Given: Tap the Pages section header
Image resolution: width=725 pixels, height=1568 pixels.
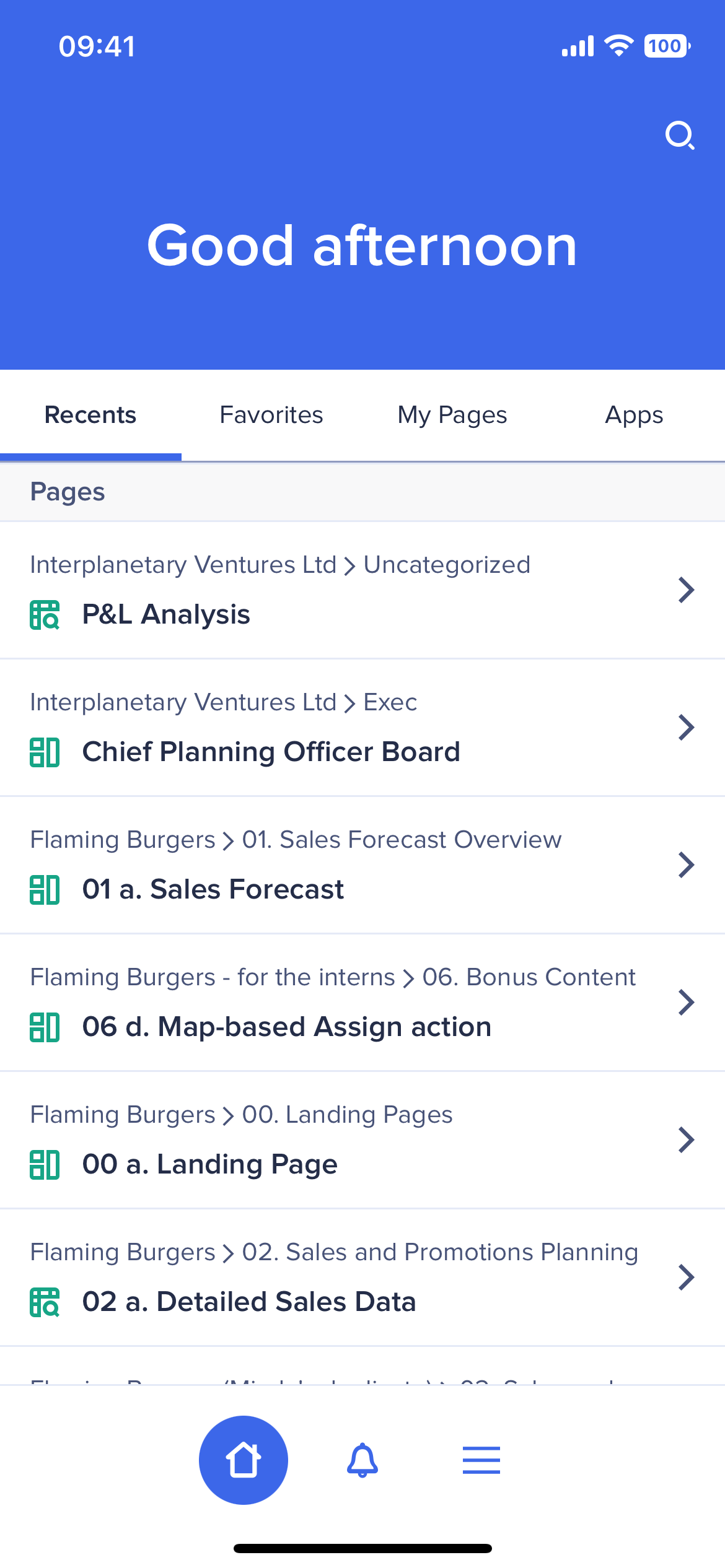Looking at the screenshot, I should pos(67,491).
